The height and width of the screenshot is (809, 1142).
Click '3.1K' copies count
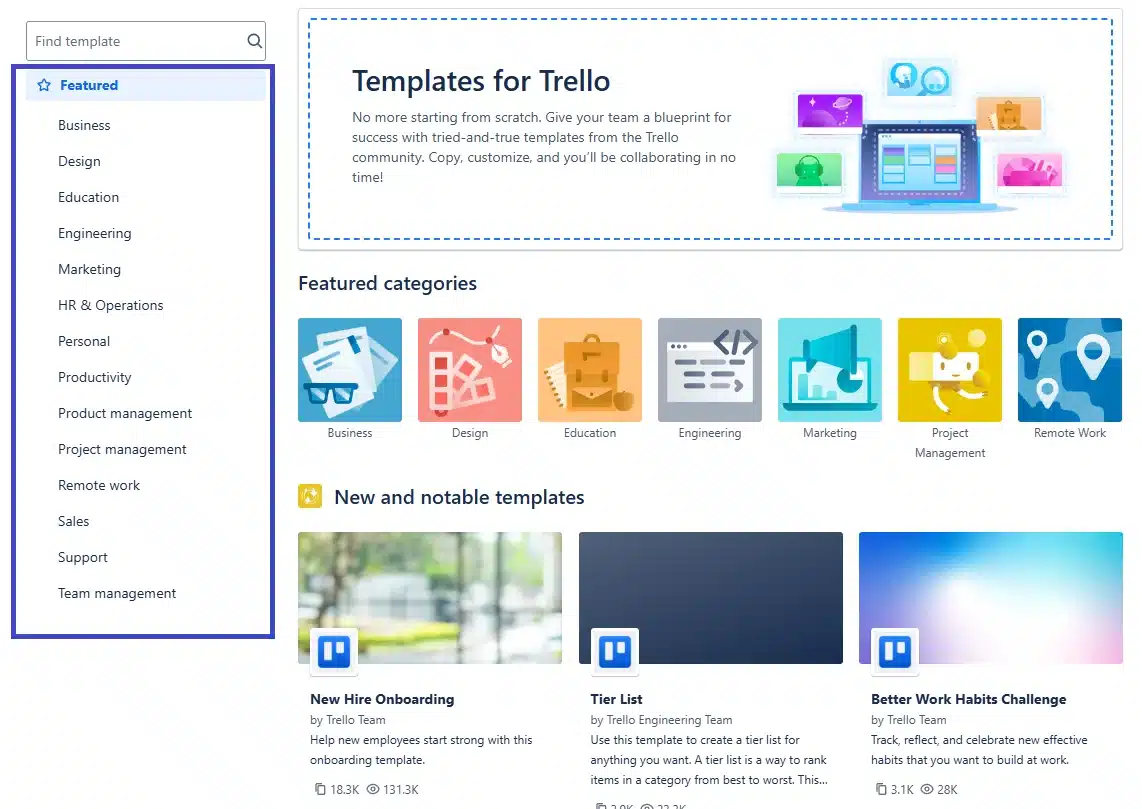902,789
